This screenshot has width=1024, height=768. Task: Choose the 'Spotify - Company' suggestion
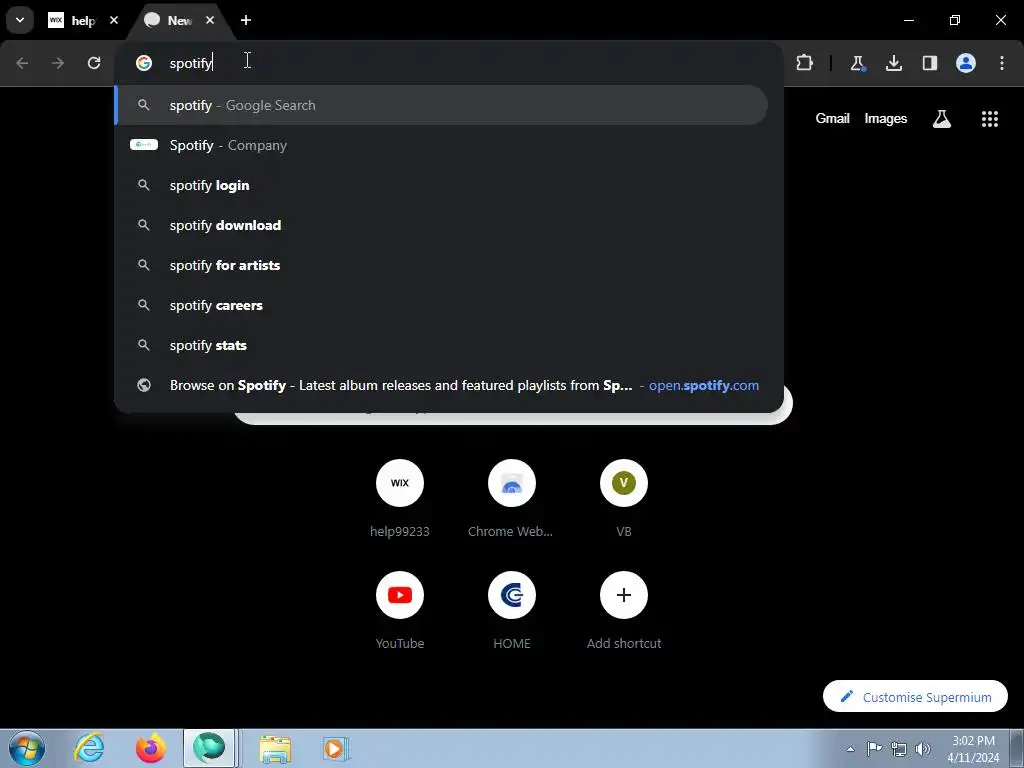pyautogui.click(x=441, y=145)
